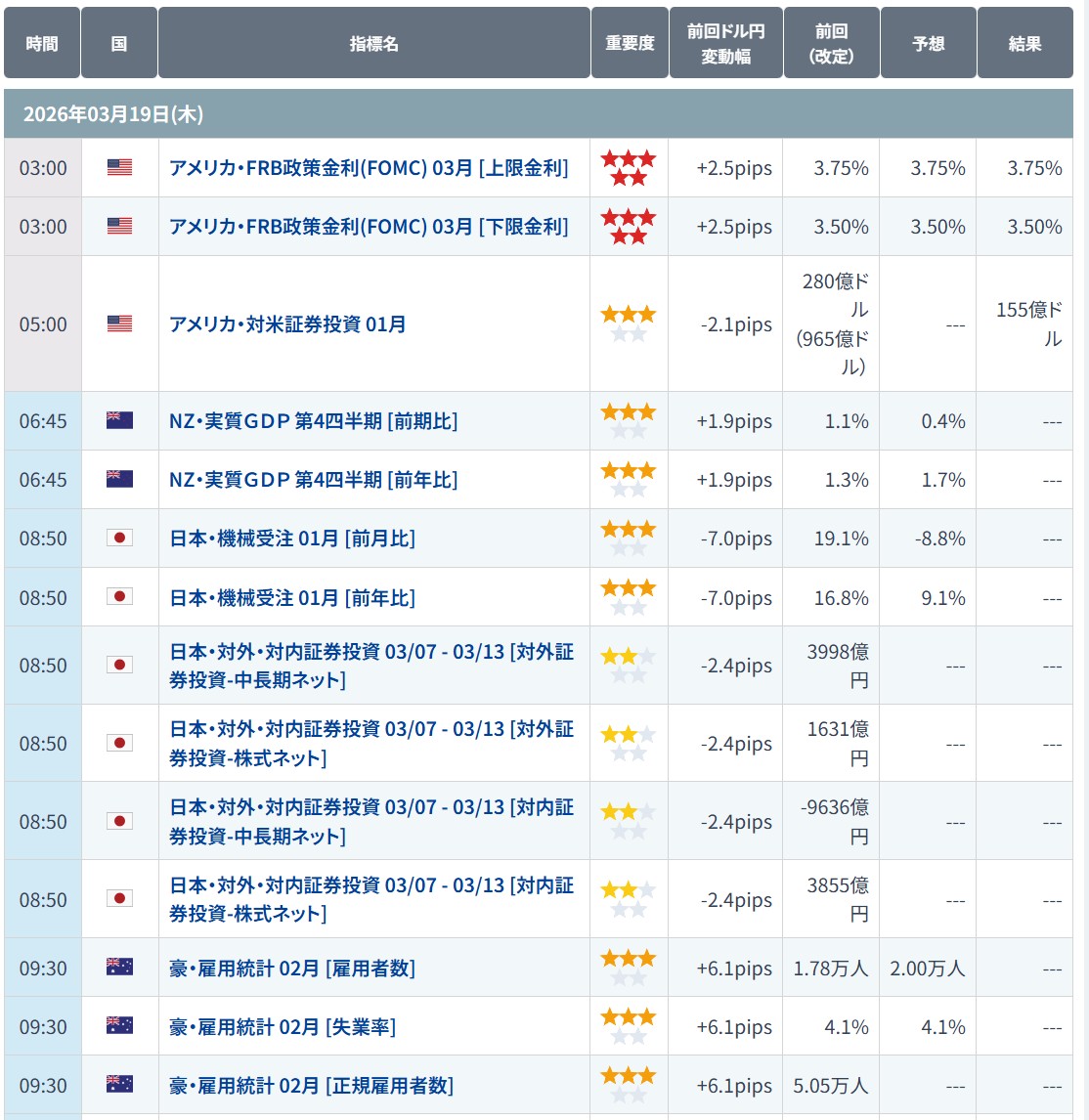Viewport: 1089px width, 1120px height.
Task: Click US flag in 対米証券投資 row
Action: click(x=119, y=323)
